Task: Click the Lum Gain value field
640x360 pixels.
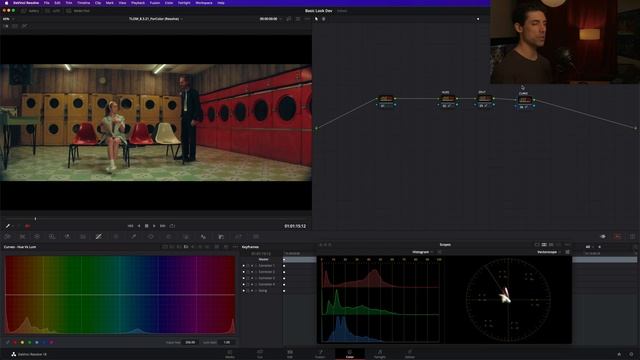Action: pos(227,342)
